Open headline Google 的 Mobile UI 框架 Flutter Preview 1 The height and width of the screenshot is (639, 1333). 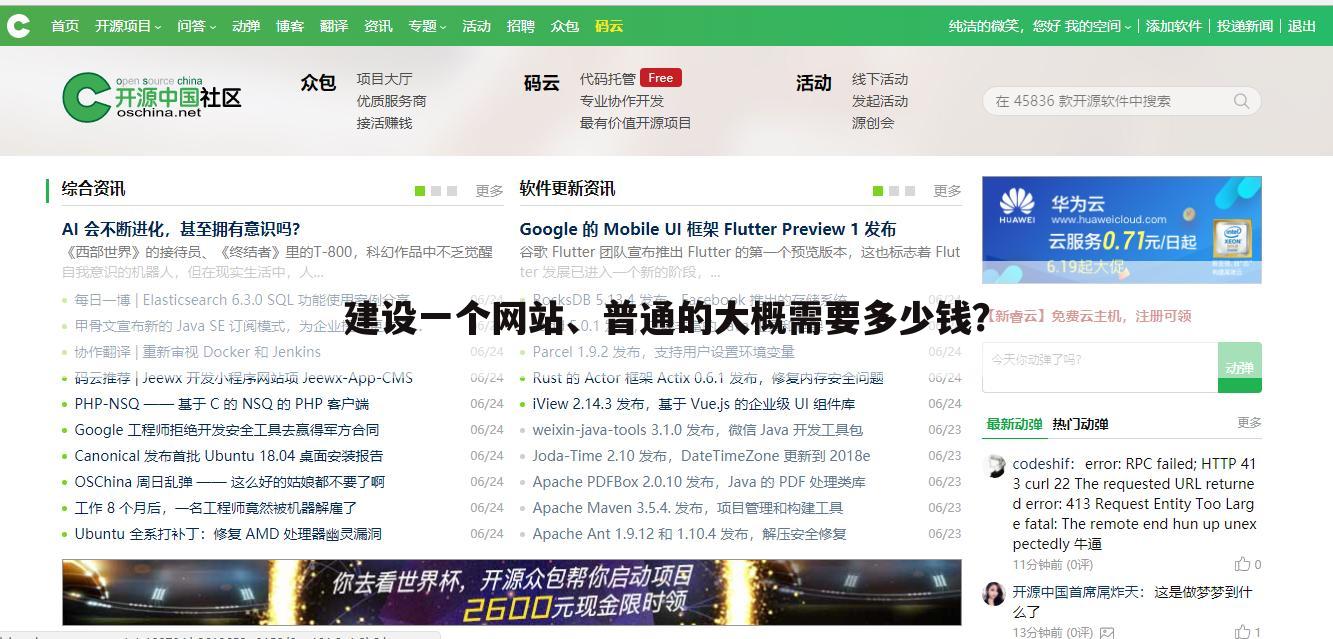point(708,229)
